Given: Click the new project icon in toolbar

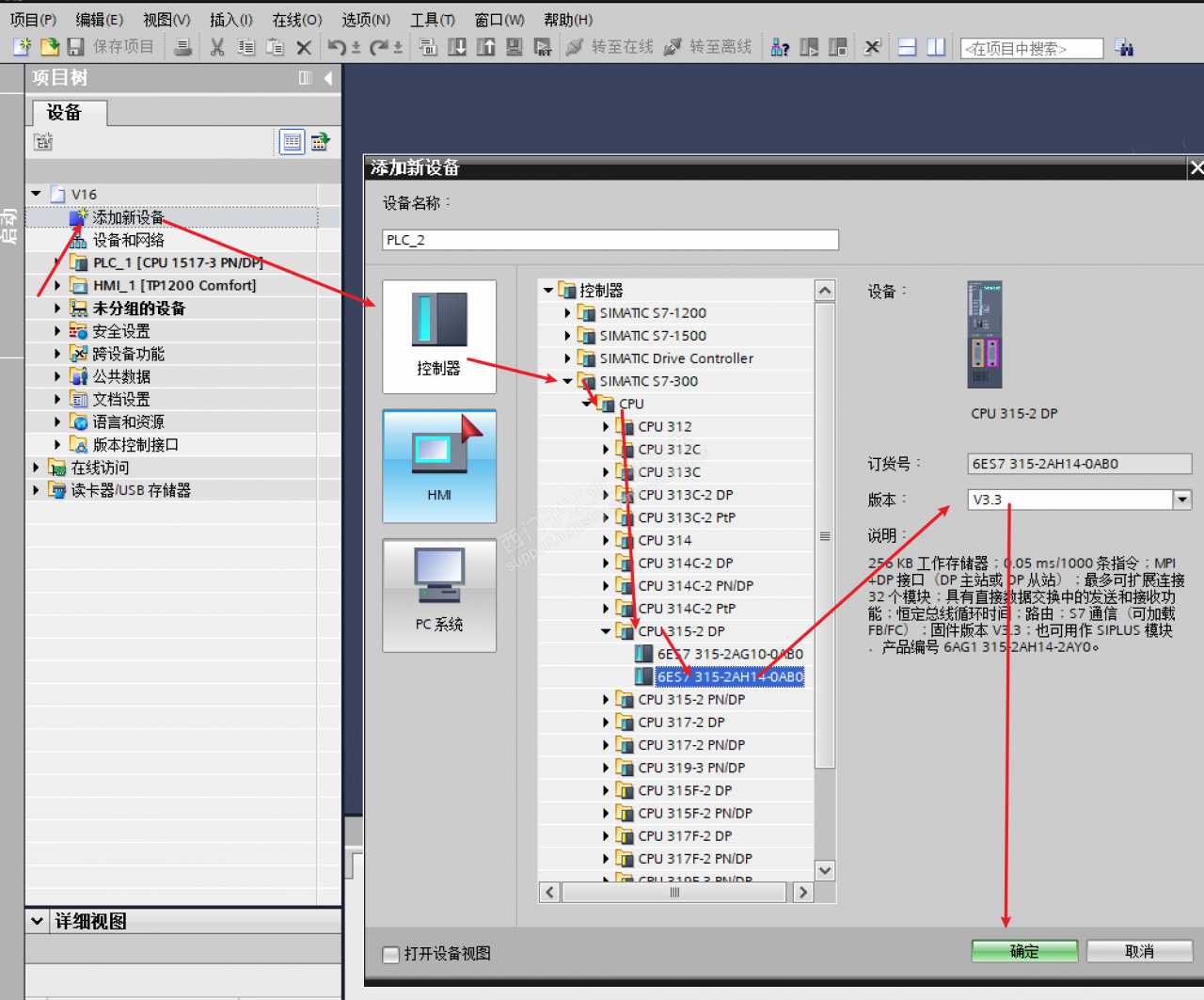Looking at the screenshot, I should (22, 46).
